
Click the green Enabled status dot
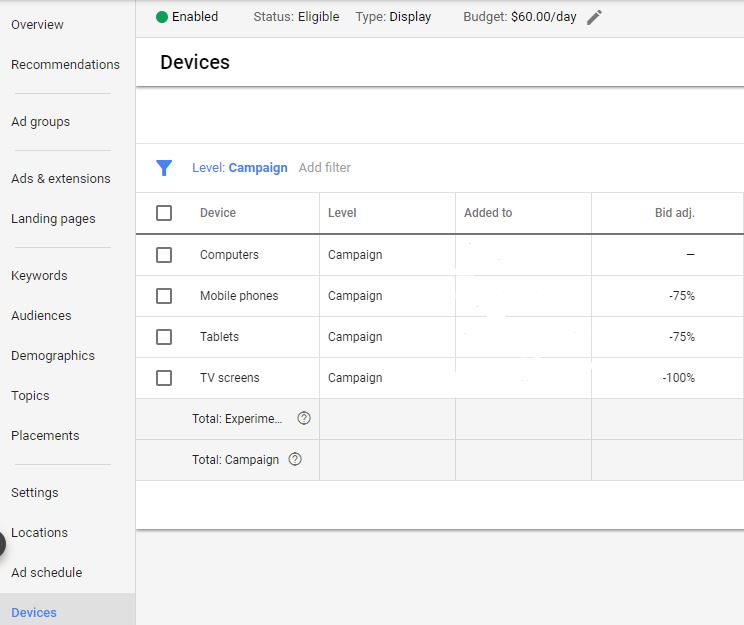(x=162, y=17)
